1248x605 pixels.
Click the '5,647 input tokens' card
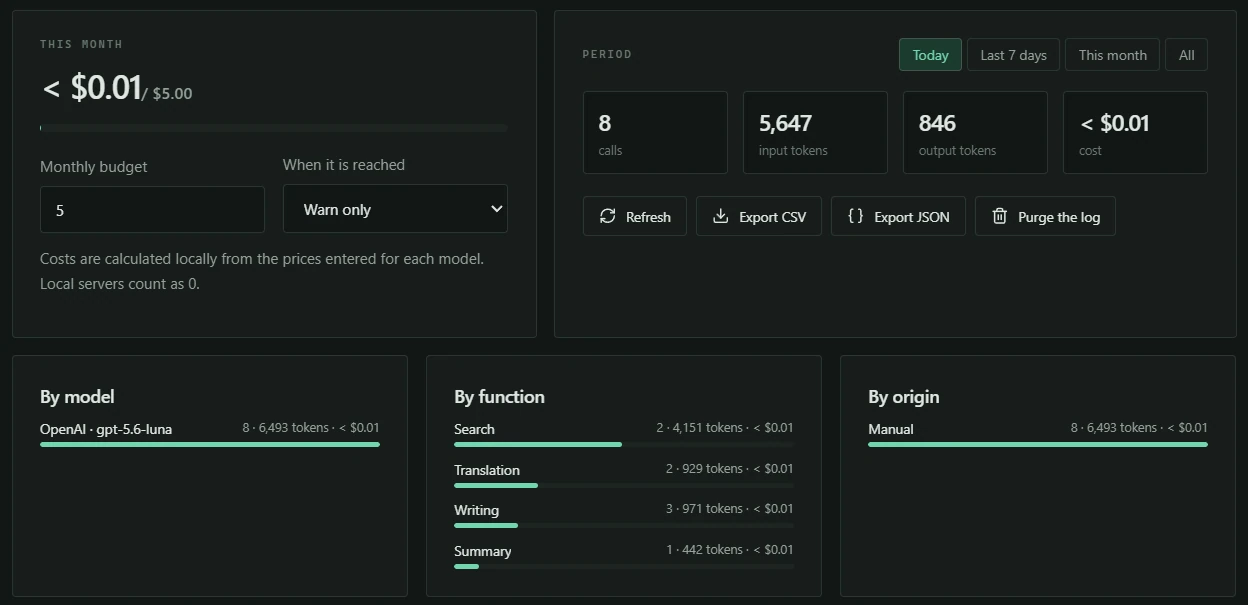[x=815, y=132]
